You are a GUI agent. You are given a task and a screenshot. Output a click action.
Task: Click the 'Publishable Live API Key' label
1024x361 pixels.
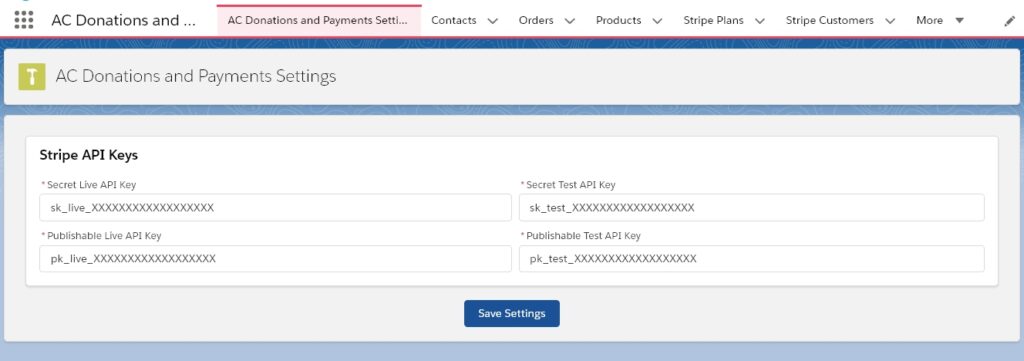[104, 236]
